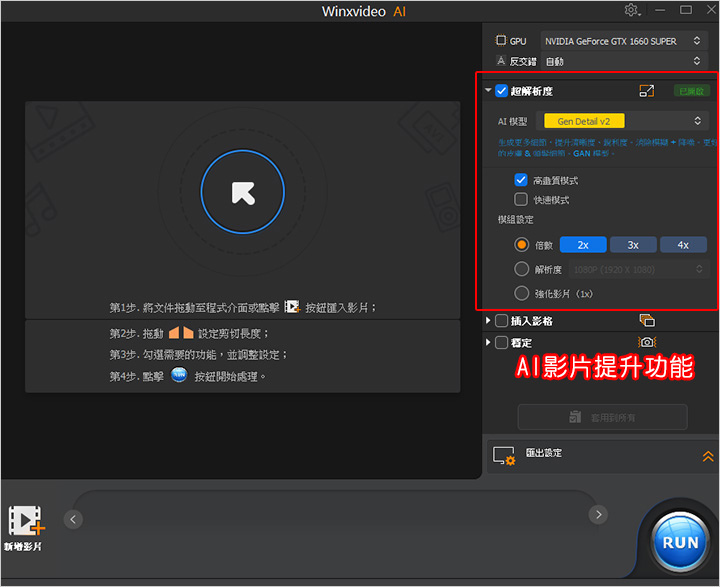Click the Winxvideo AI title
Screen dimensions: 720x587
coord(364,11)
